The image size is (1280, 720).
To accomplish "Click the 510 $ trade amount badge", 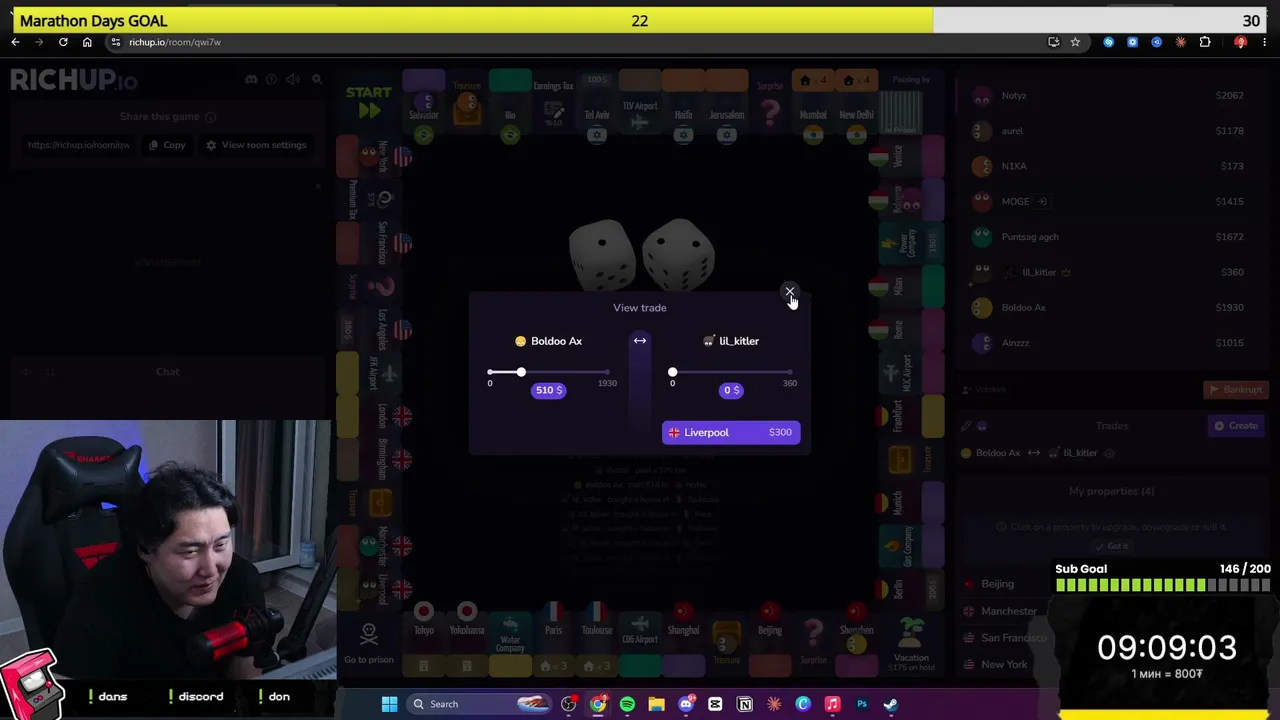I will [x=548, y=390].
